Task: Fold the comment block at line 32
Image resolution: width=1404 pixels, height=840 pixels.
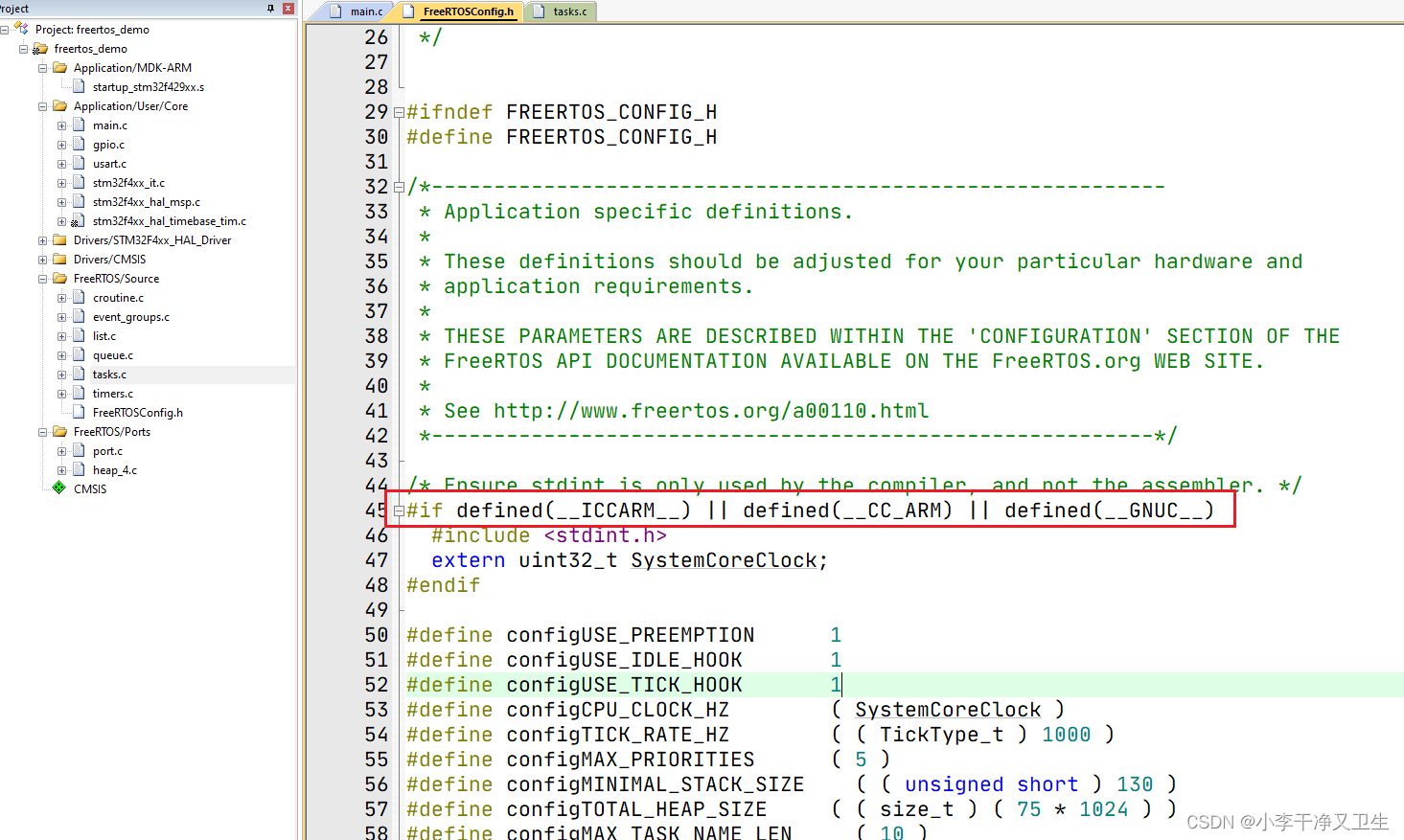Action: 399,187
